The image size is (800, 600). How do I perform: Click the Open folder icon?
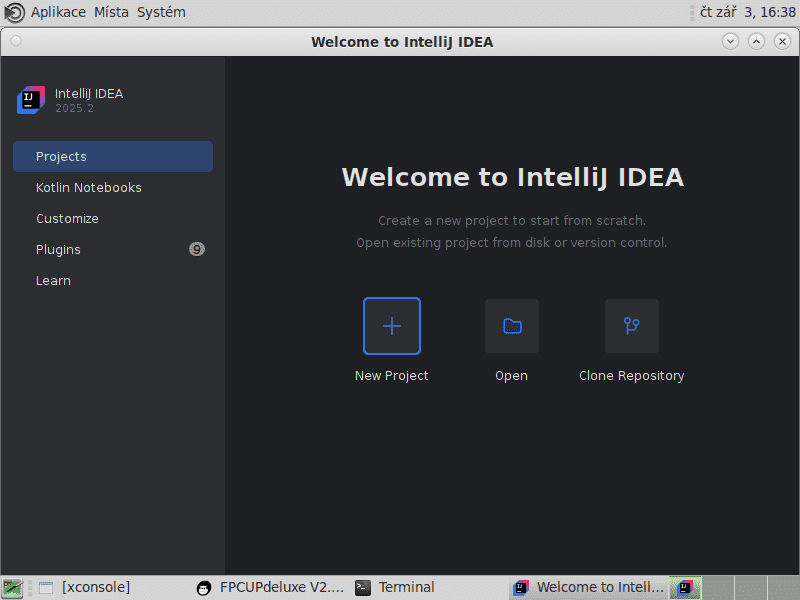click(x=512, y=326)
